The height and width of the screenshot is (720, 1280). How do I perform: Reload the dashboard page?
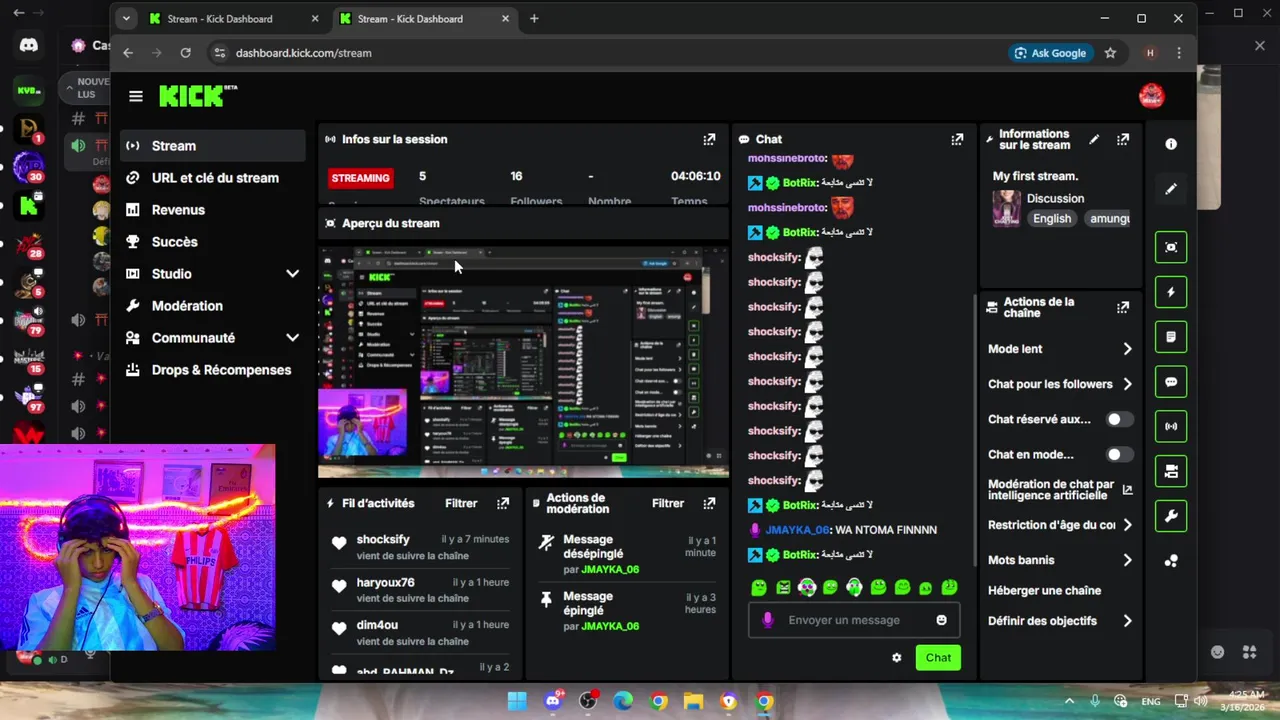pos(185,53)
